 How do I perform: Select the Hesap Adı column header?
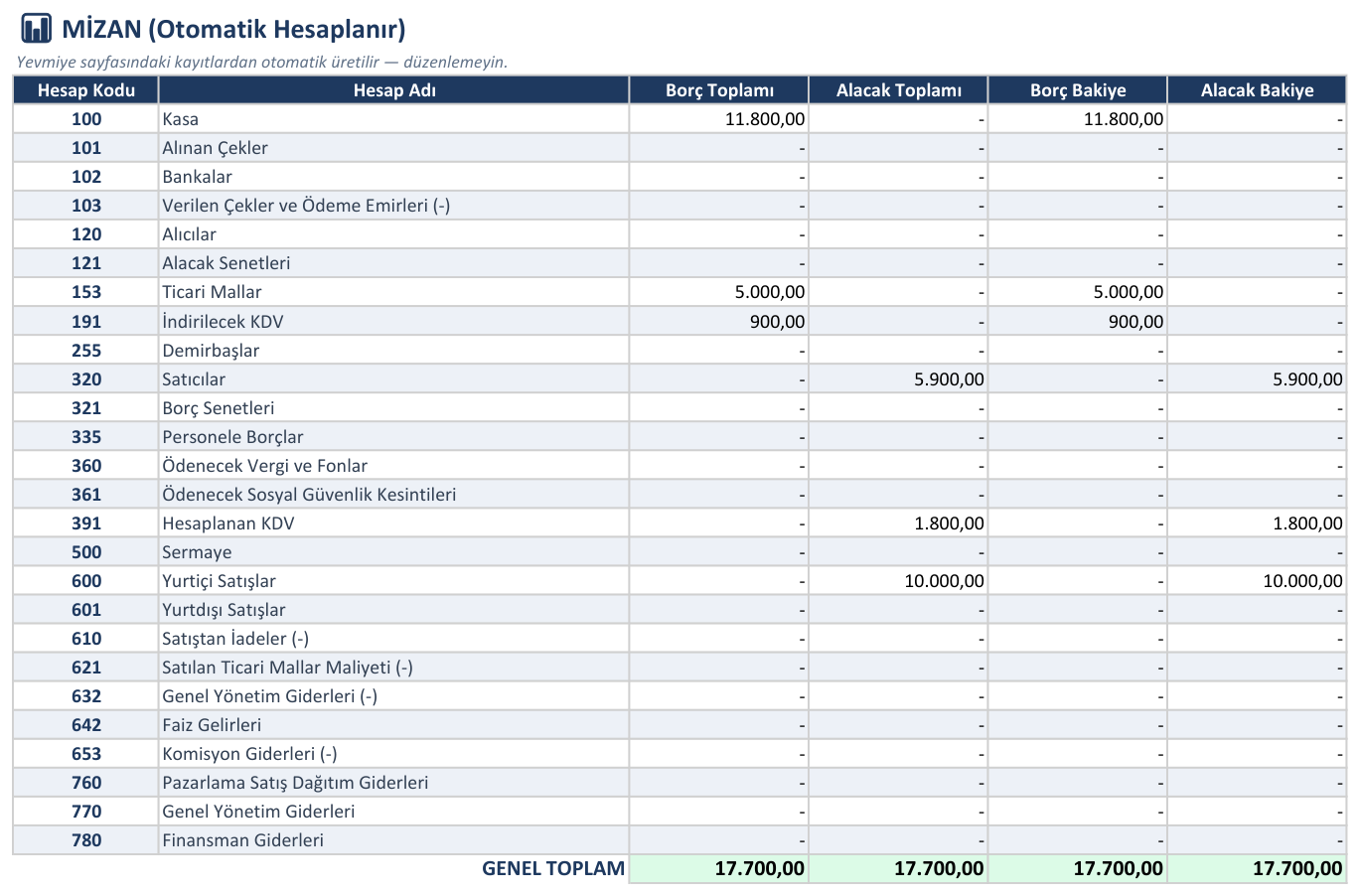coord(394,90)
